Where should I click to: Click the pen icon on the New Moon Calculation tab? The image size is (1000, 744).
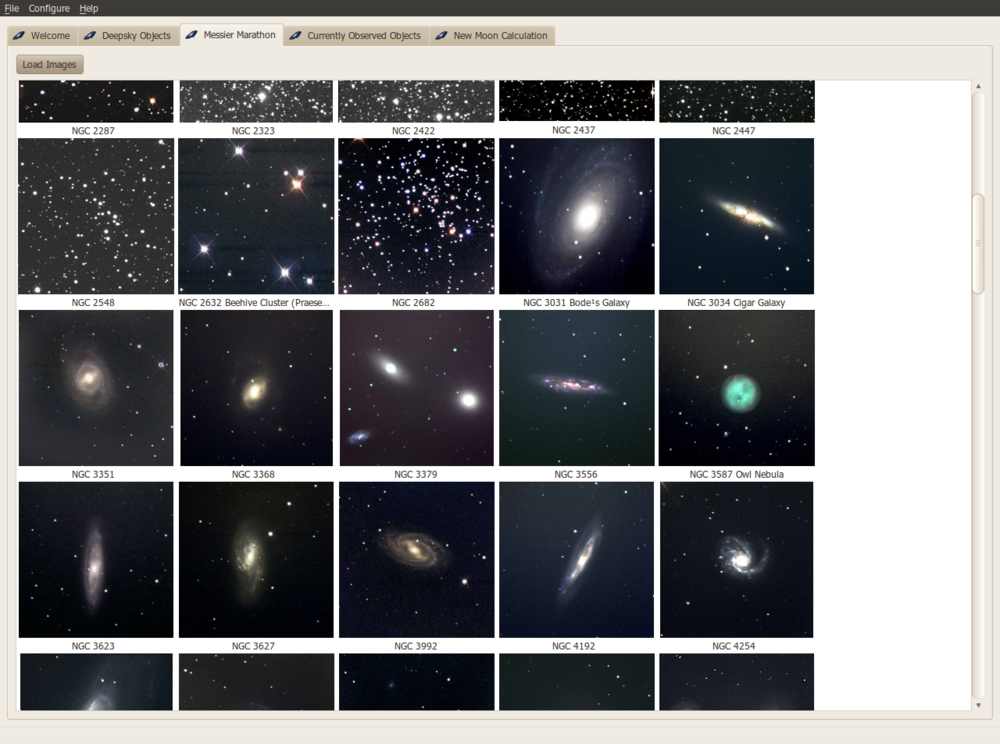click(x=440, y=35)
